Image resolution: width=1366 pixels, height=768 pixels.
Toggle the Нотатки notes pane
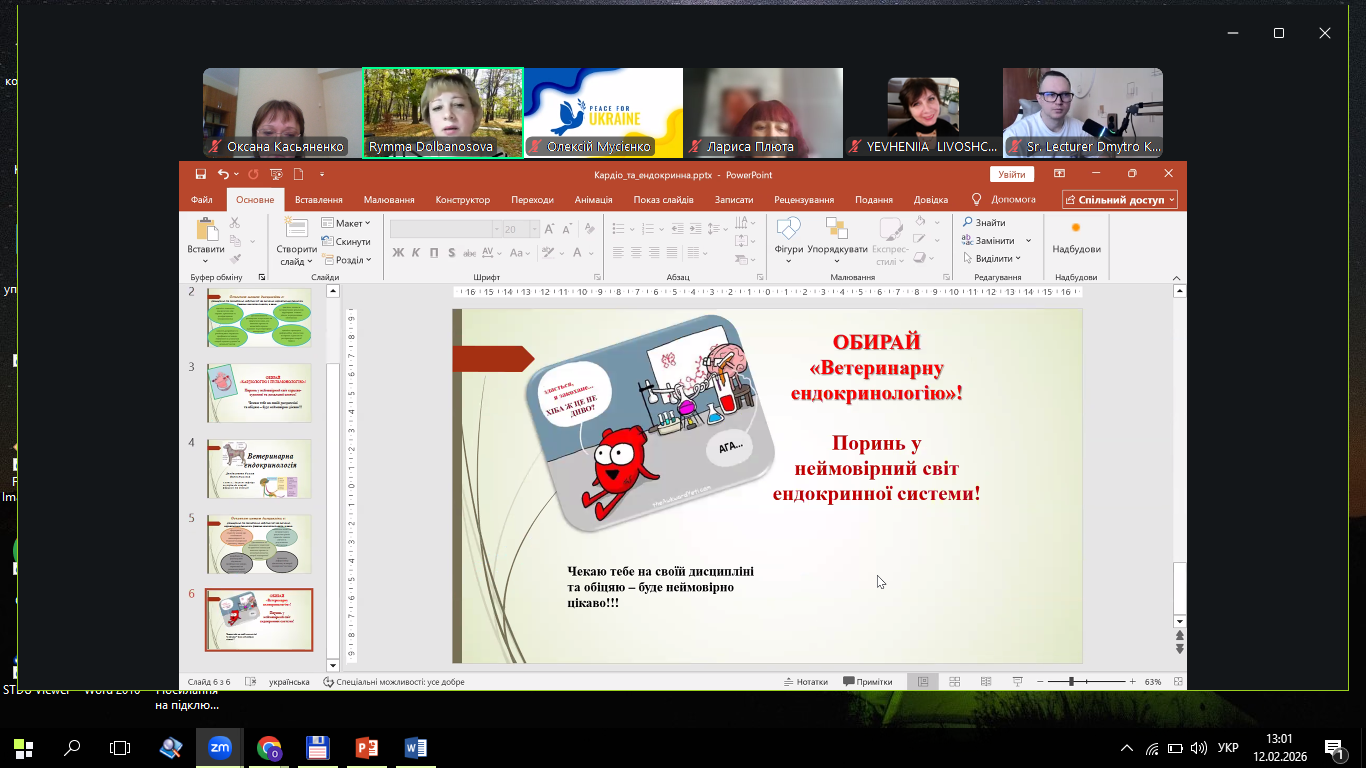pyautogui.click(x=805, y=682)
